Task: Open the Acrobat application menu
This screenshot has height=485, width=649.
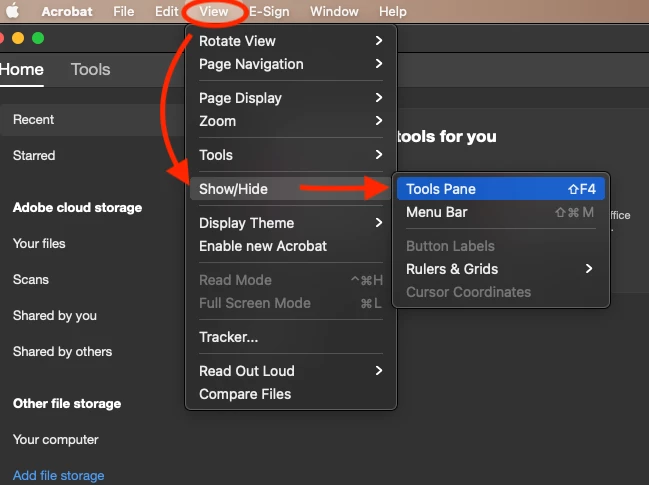Action: coord(67,11)
